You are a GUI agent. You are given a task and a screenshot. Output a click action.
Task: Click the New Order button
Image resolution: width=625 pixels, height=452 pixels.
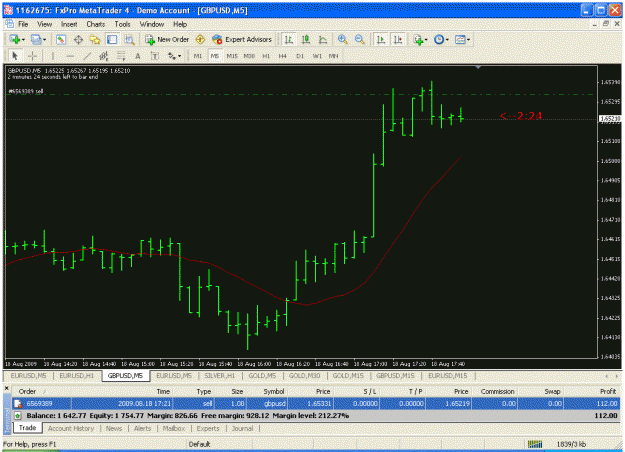[x=167, y=39]
